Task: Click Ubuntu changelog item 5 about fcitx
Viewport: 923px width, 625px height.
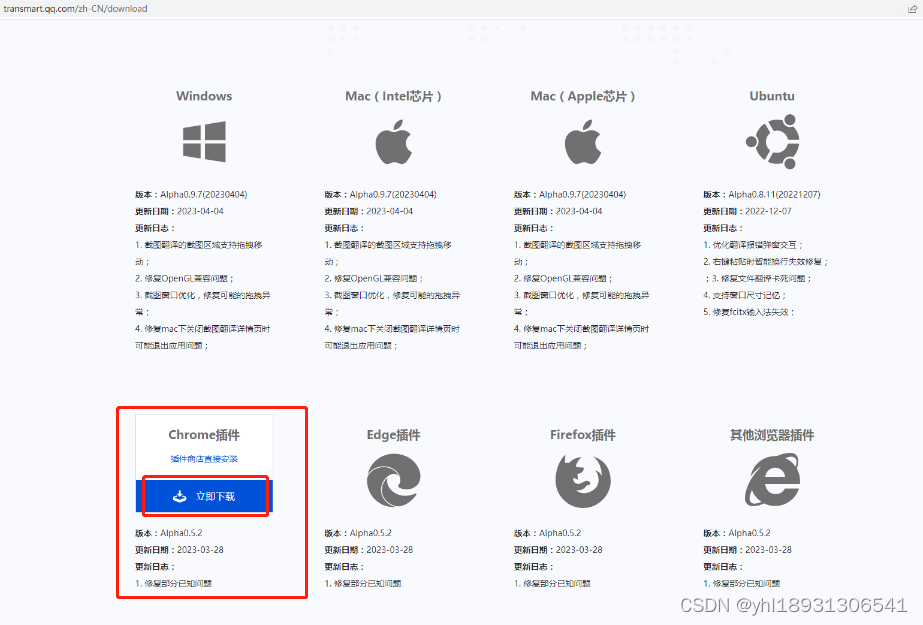Action: point(749,312)
